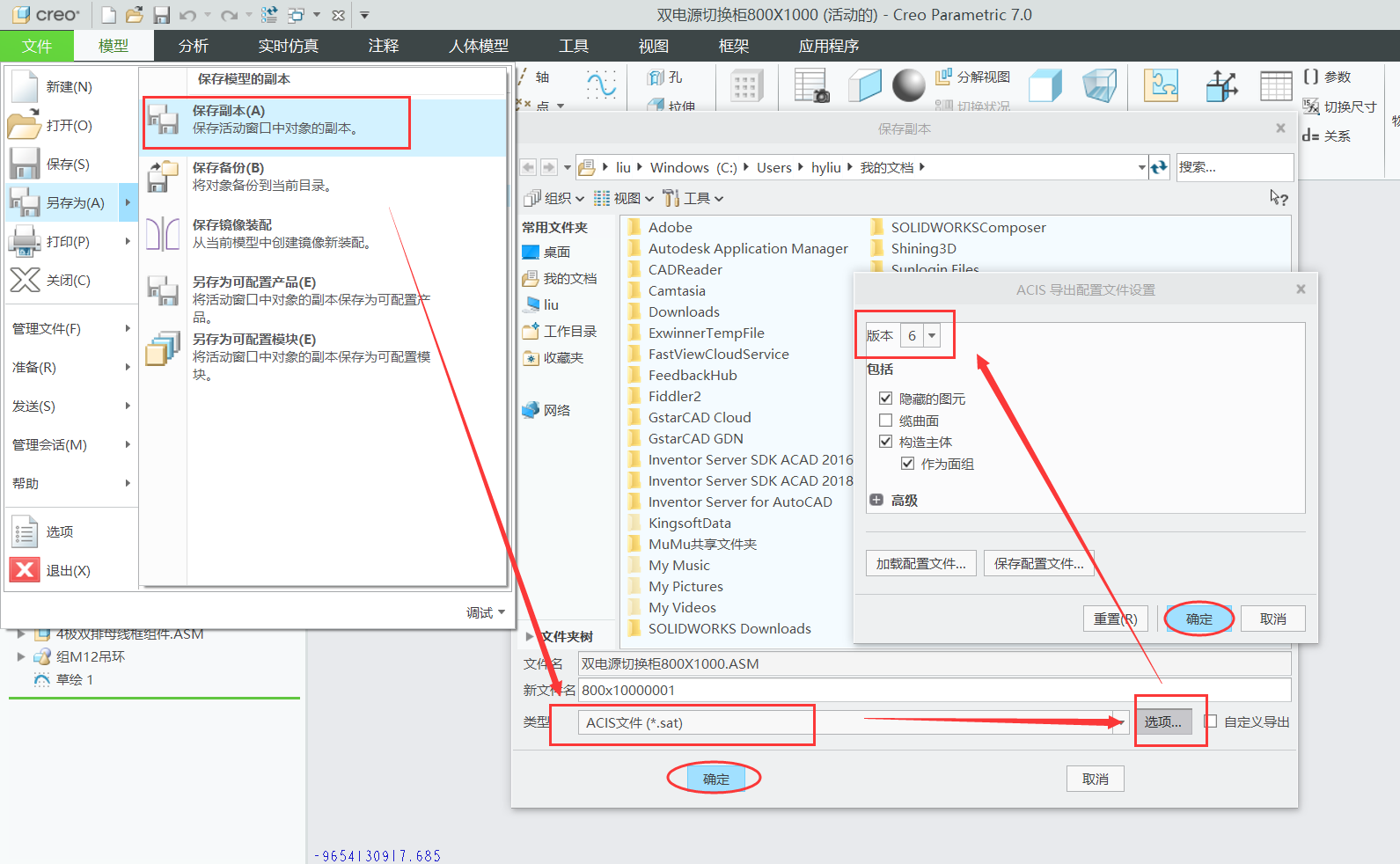Click the Windows switcher icon in top toolbar
The image size is (1400, 864).
tap(296, 15)
